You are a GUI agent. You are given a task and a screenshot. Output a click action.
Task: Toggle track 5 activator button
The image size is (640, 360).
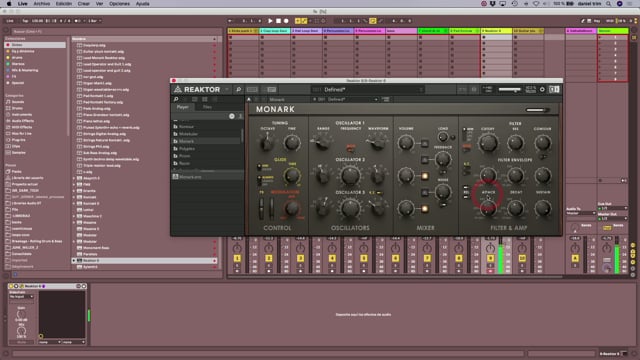364,258
